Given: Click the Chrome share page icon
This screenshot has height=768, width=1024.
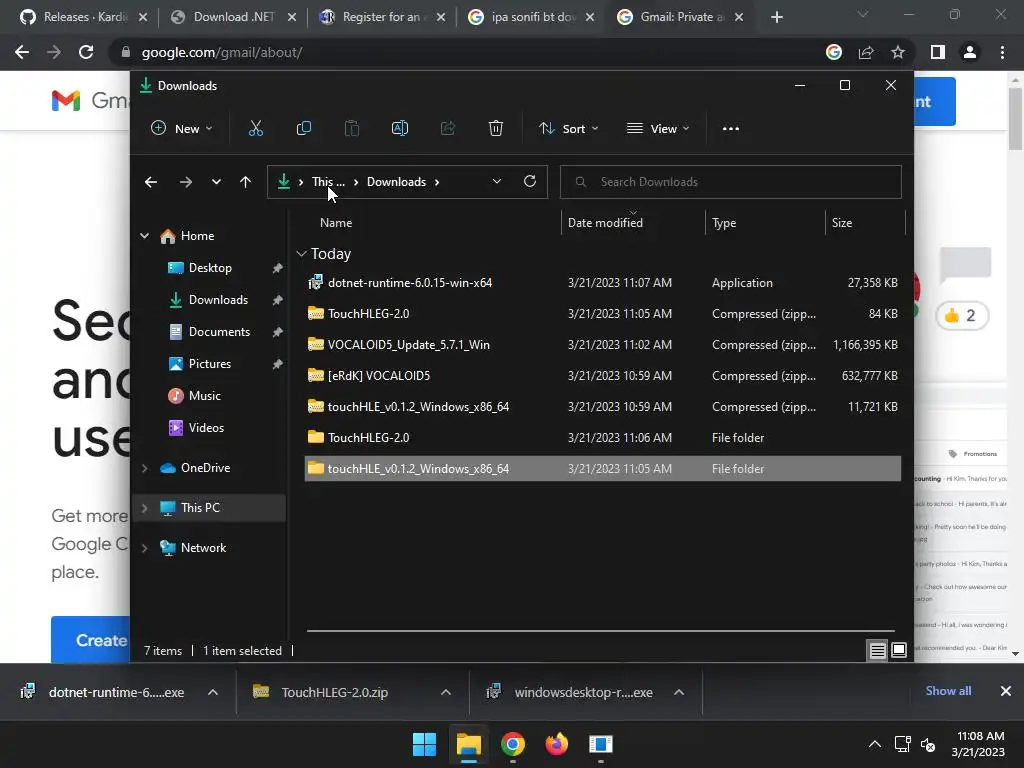Looking at the screenshot, I should [x=866, y=52].
